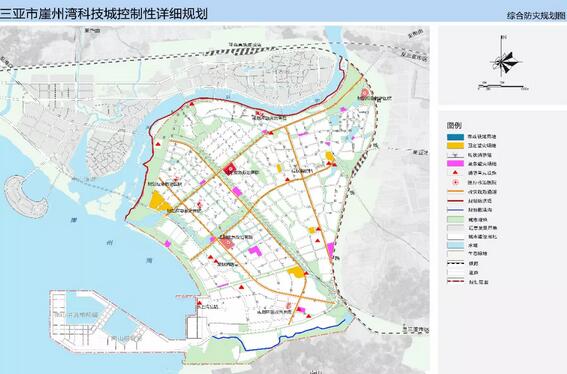This screenshot has width=567, height=374.
Task: Click the L-shaped magenta block on the map
Action: [x=256, y=251]
